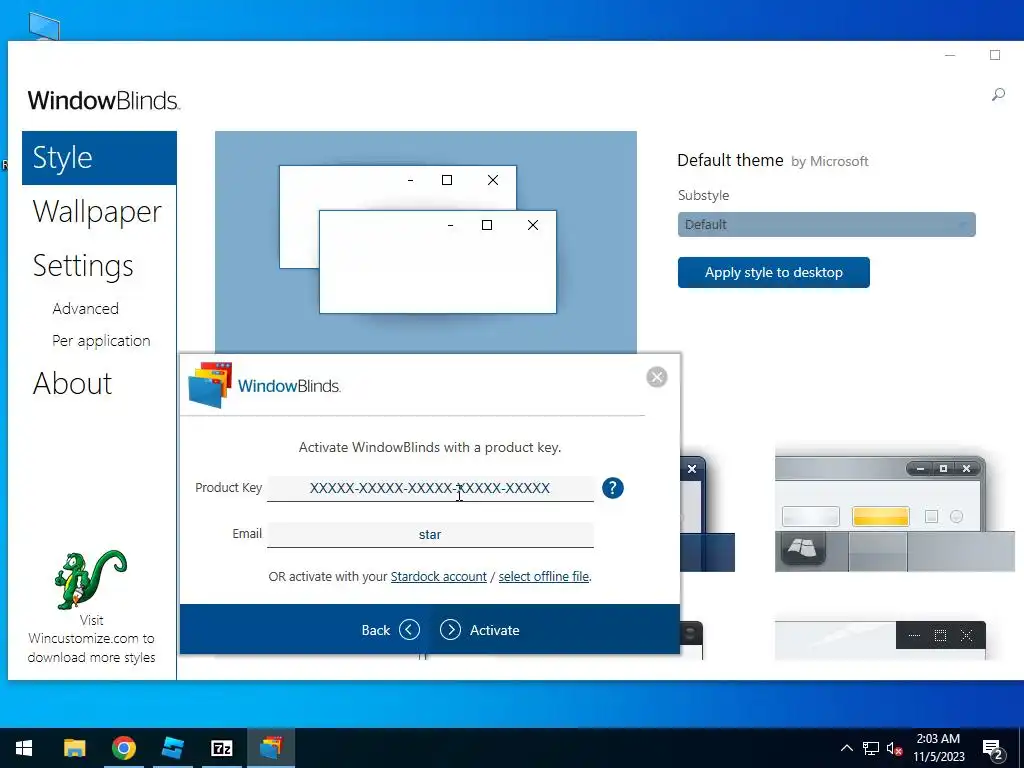1024x768 pixels.
Task: Click the search magnifier icon
Action: [x=998, y=95]
